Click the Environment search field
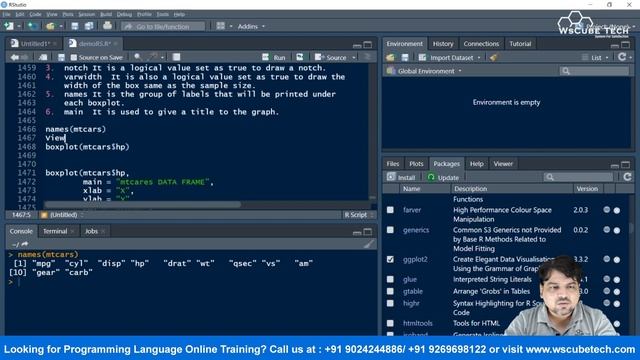Viewport: 640px width, 360px height. pos(594,71)
